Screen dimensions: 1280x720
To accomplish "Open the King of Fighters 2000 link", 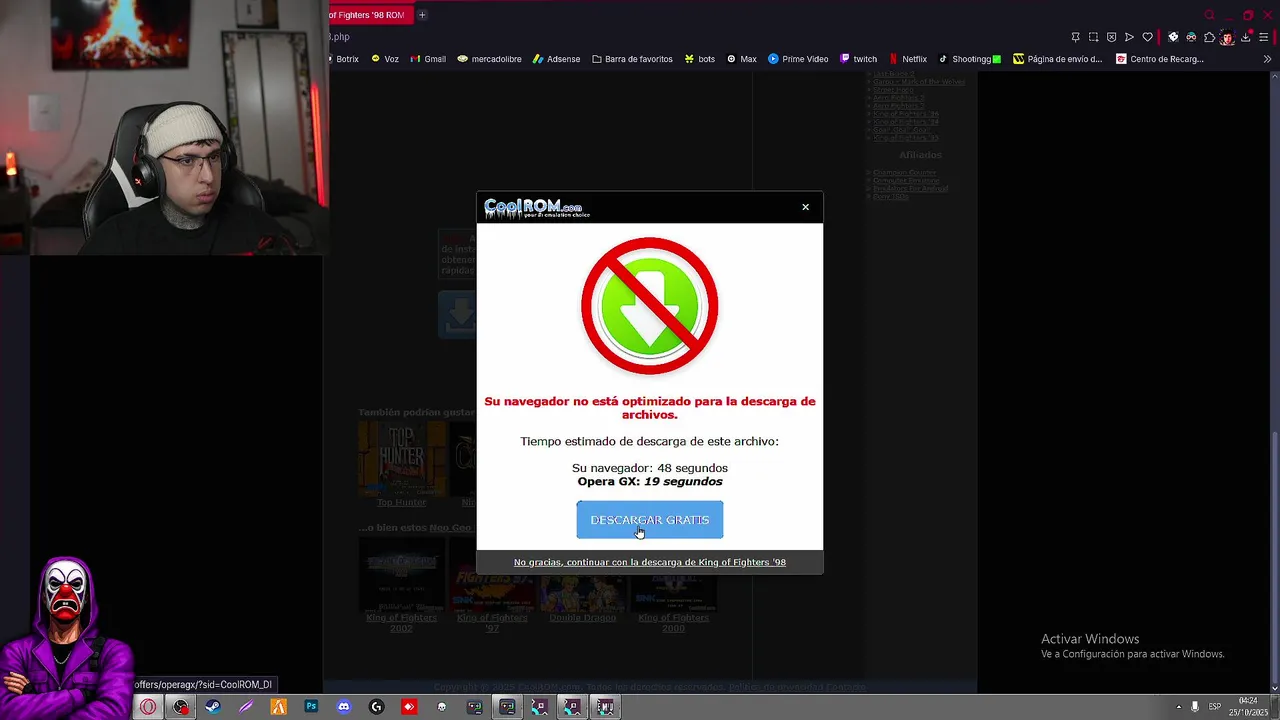I will click(x=673, y=622).
